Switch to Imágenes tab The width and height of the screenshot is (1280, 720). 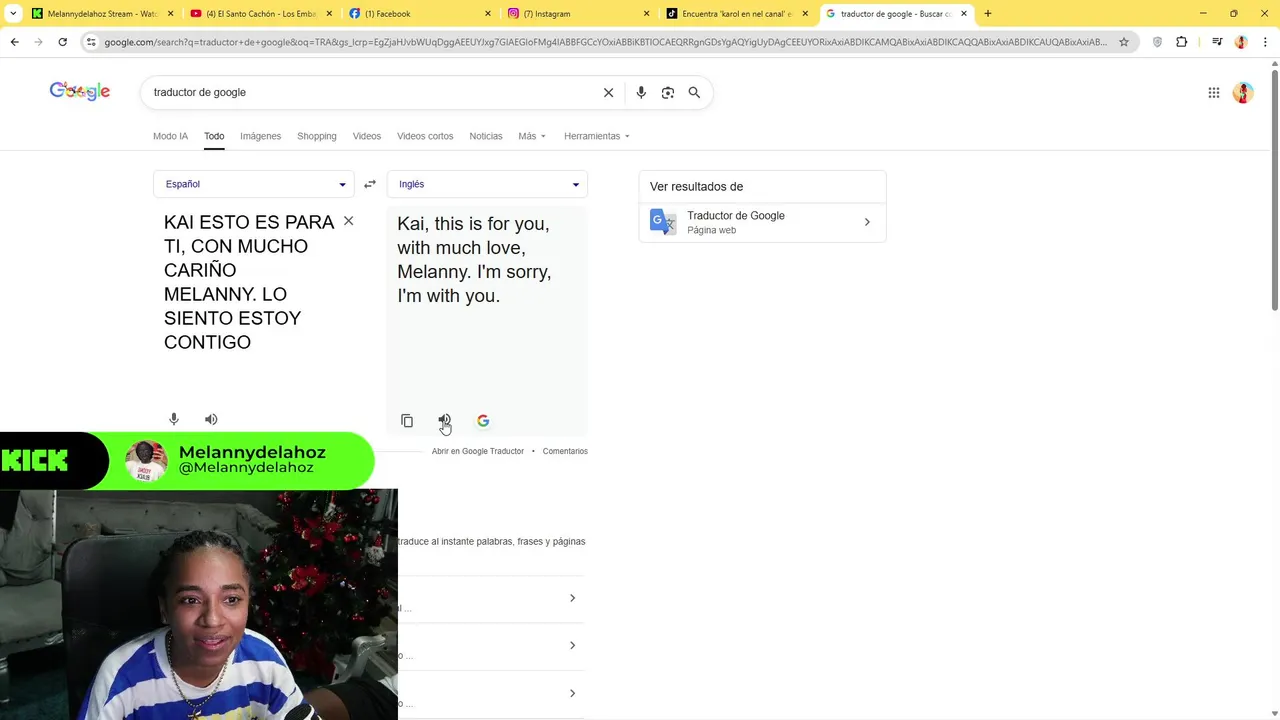[260, 136]
